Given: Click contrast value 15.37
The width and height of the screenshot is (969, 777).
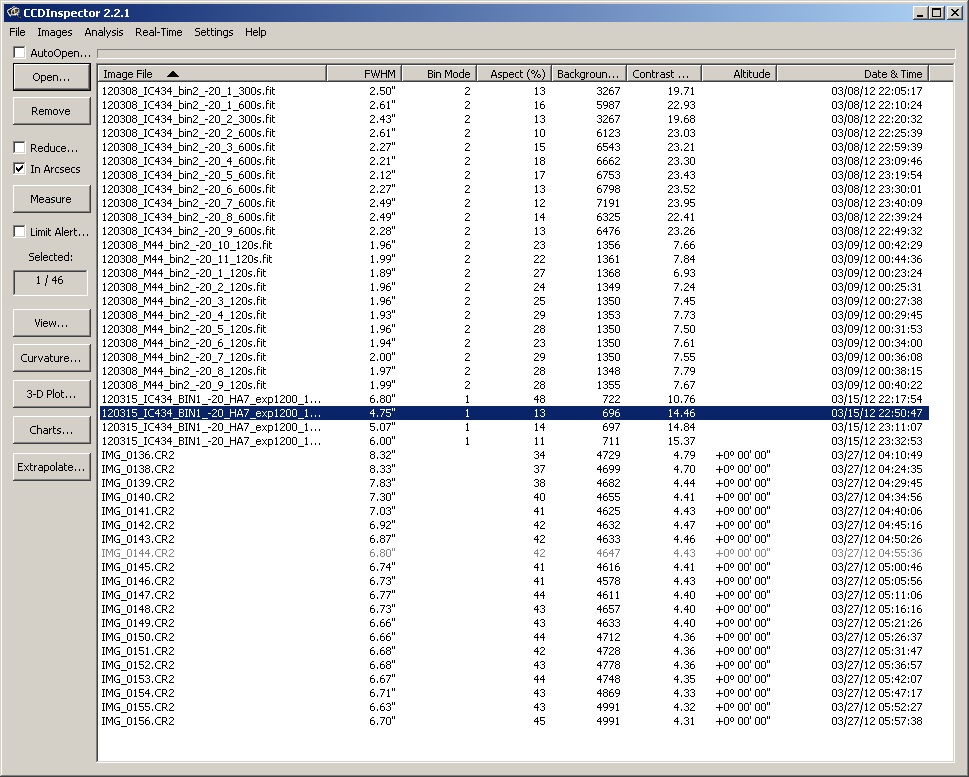Looking at the screenshot, I should tap(681, 441).
